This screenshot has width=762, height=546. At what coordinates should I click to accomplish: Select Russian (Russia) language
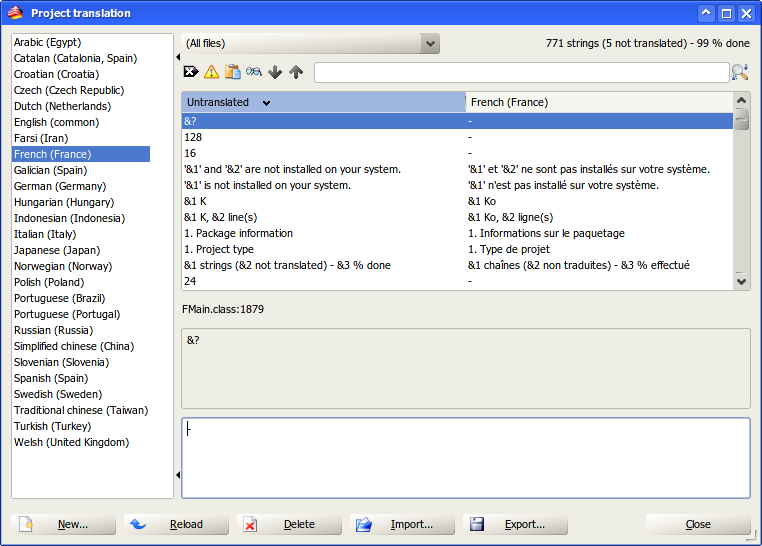53,331
